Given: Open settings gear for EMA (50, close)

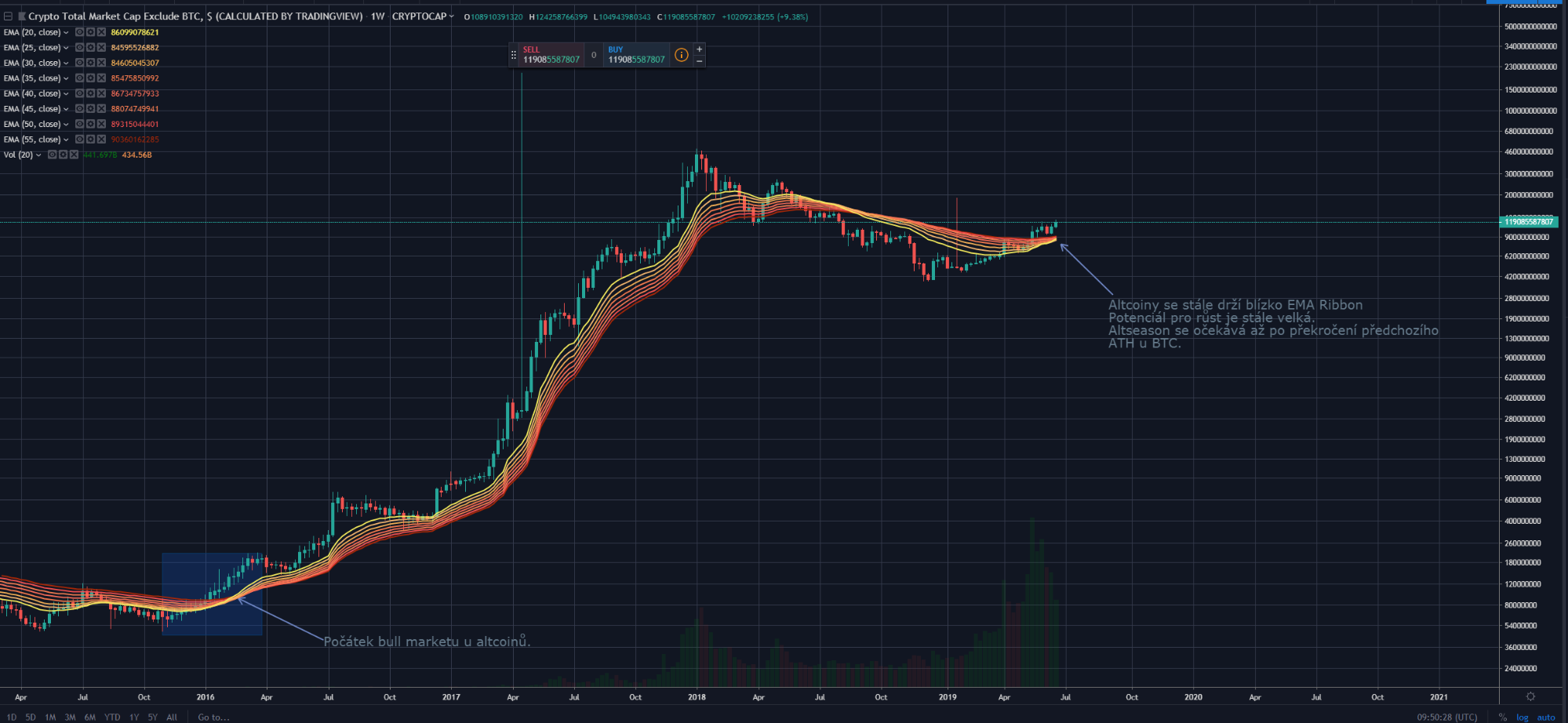Looking at the screenshot, I should click(x=90, y=124).
